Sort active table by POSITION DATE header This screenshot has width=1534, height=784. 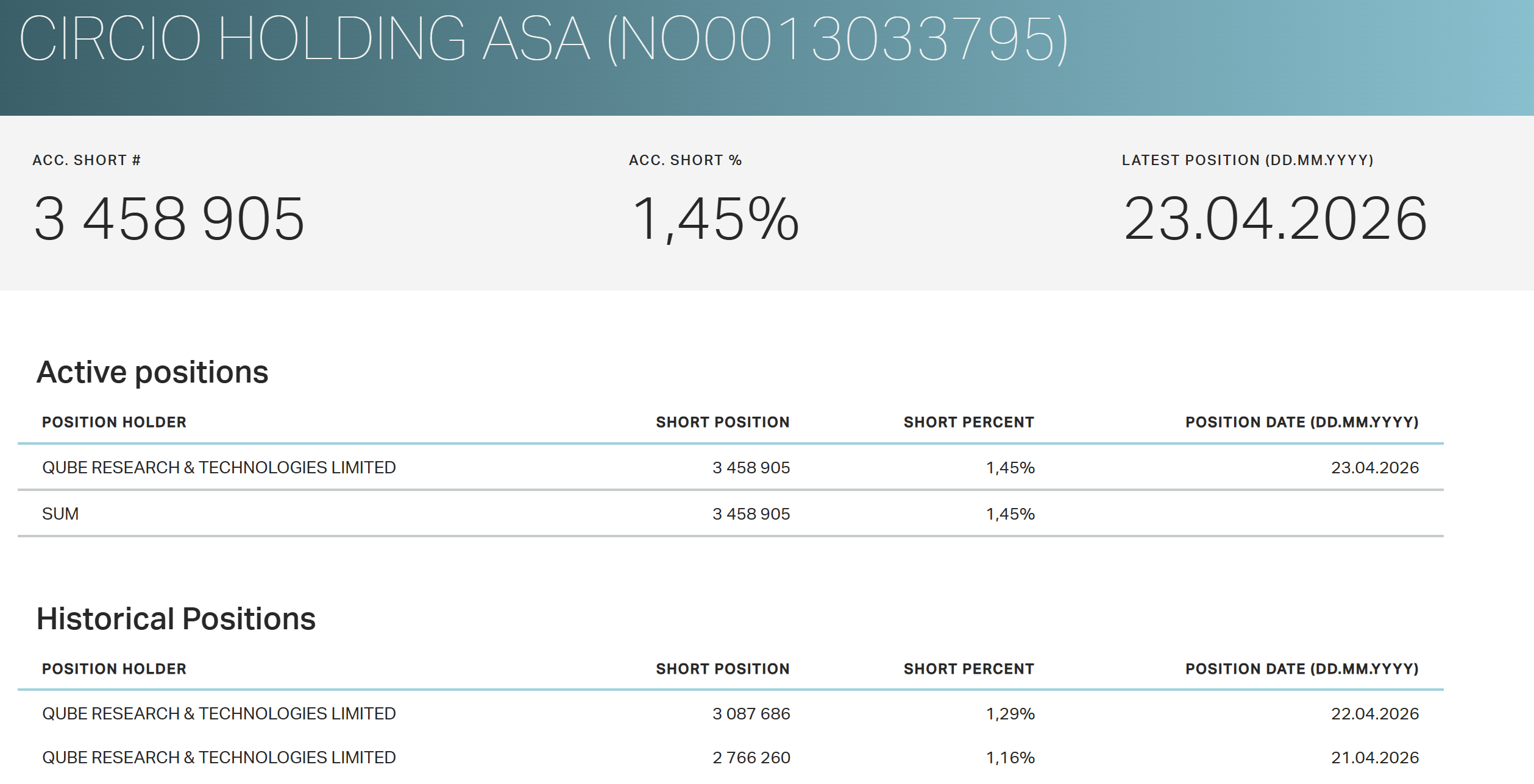[x=1302, y=422]
